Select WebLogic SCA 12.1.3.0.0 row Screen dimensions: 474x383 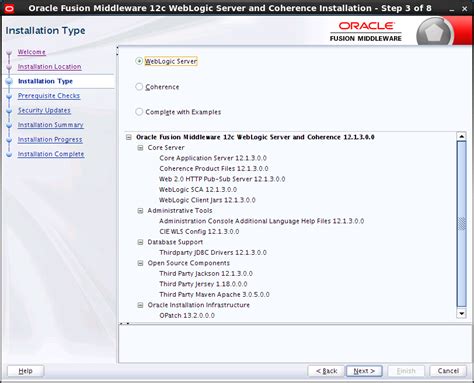198,190
